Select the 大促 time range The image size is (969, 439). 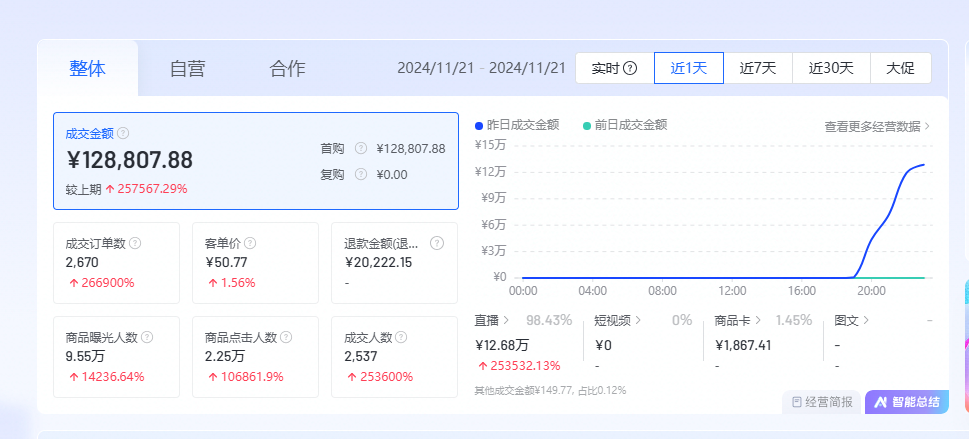point(900,68)
